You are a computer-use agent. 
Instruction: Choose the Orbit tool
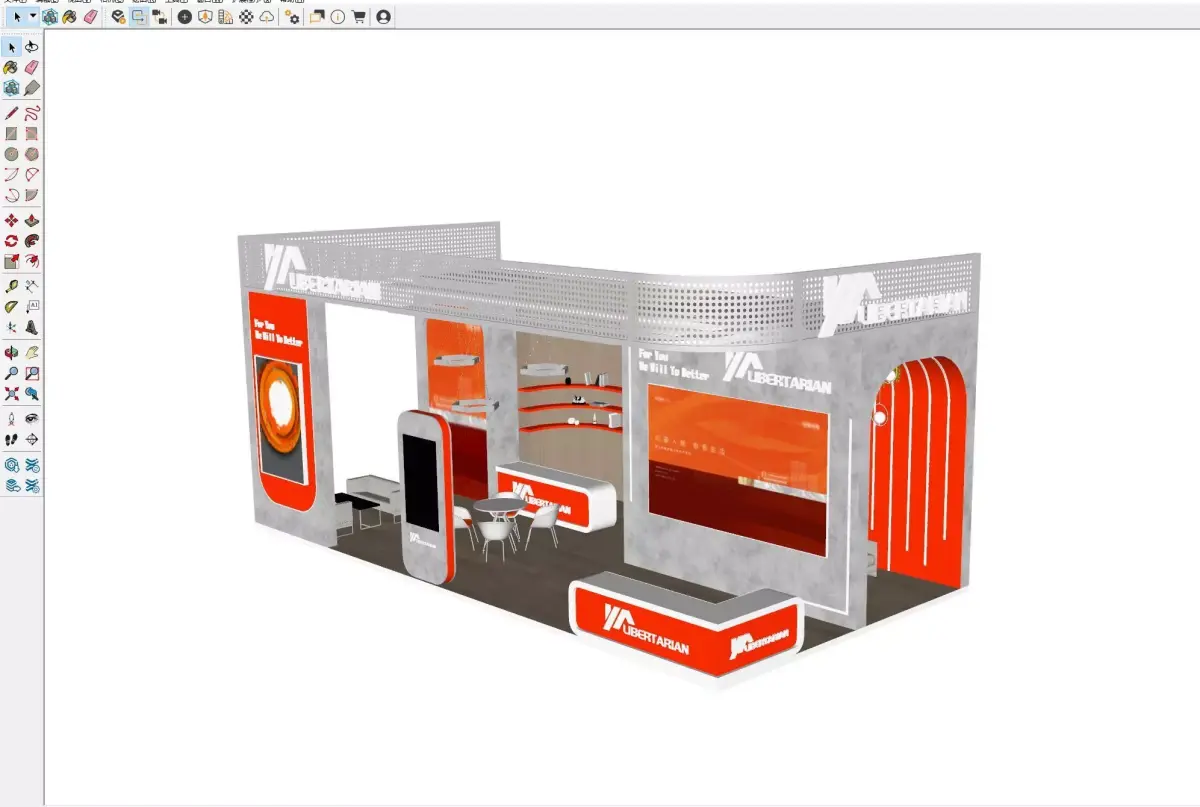[x=11, y=352]
